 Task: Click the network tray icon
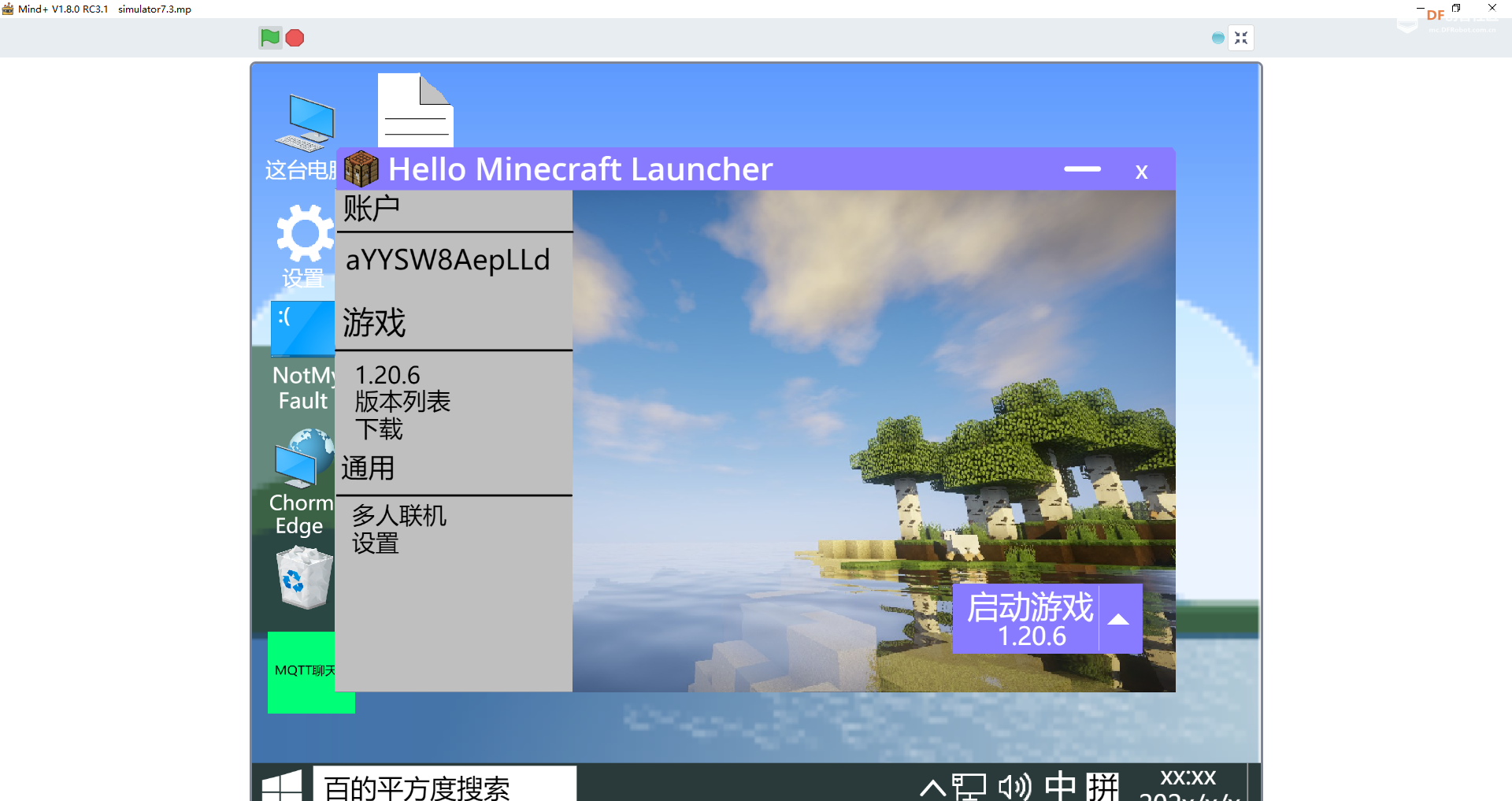coord(969,787)
